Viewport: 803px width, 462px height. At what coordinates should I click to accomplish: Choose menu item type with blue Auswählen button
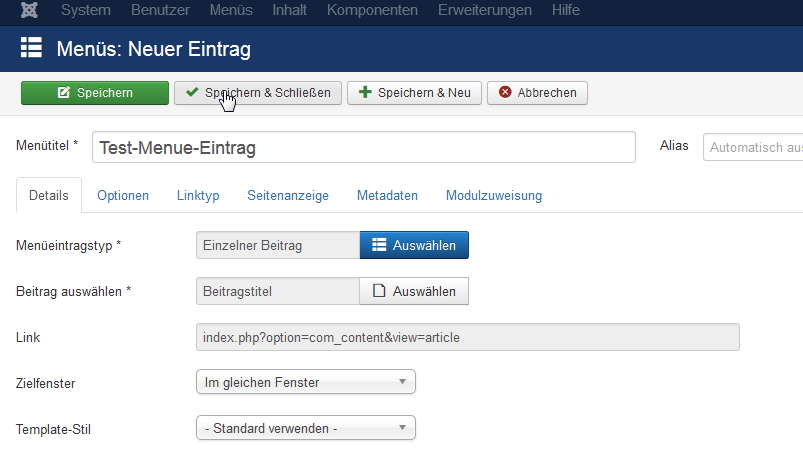414,245
